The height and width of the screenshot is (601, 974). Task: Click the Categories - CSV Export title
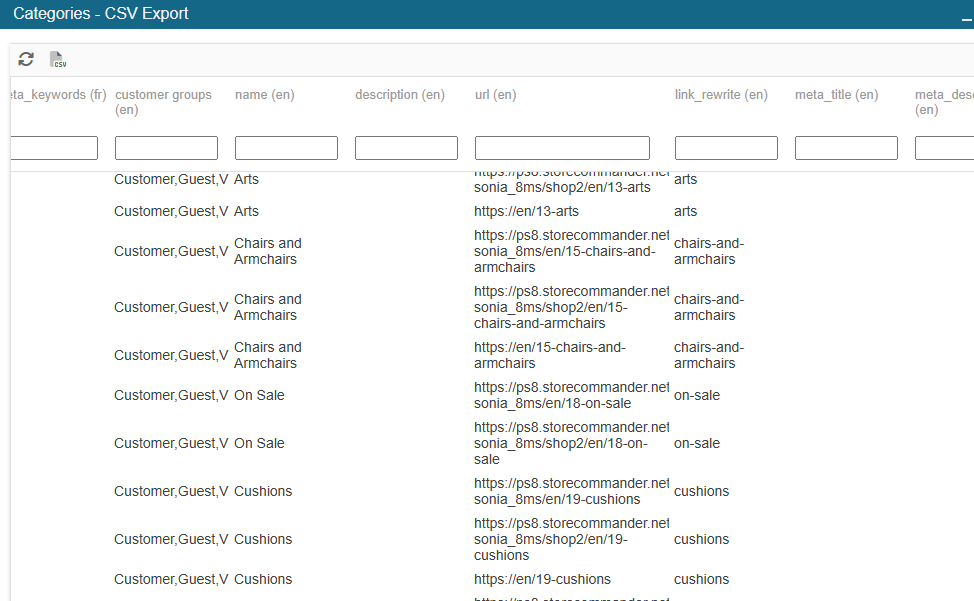[x=101, y=14]
